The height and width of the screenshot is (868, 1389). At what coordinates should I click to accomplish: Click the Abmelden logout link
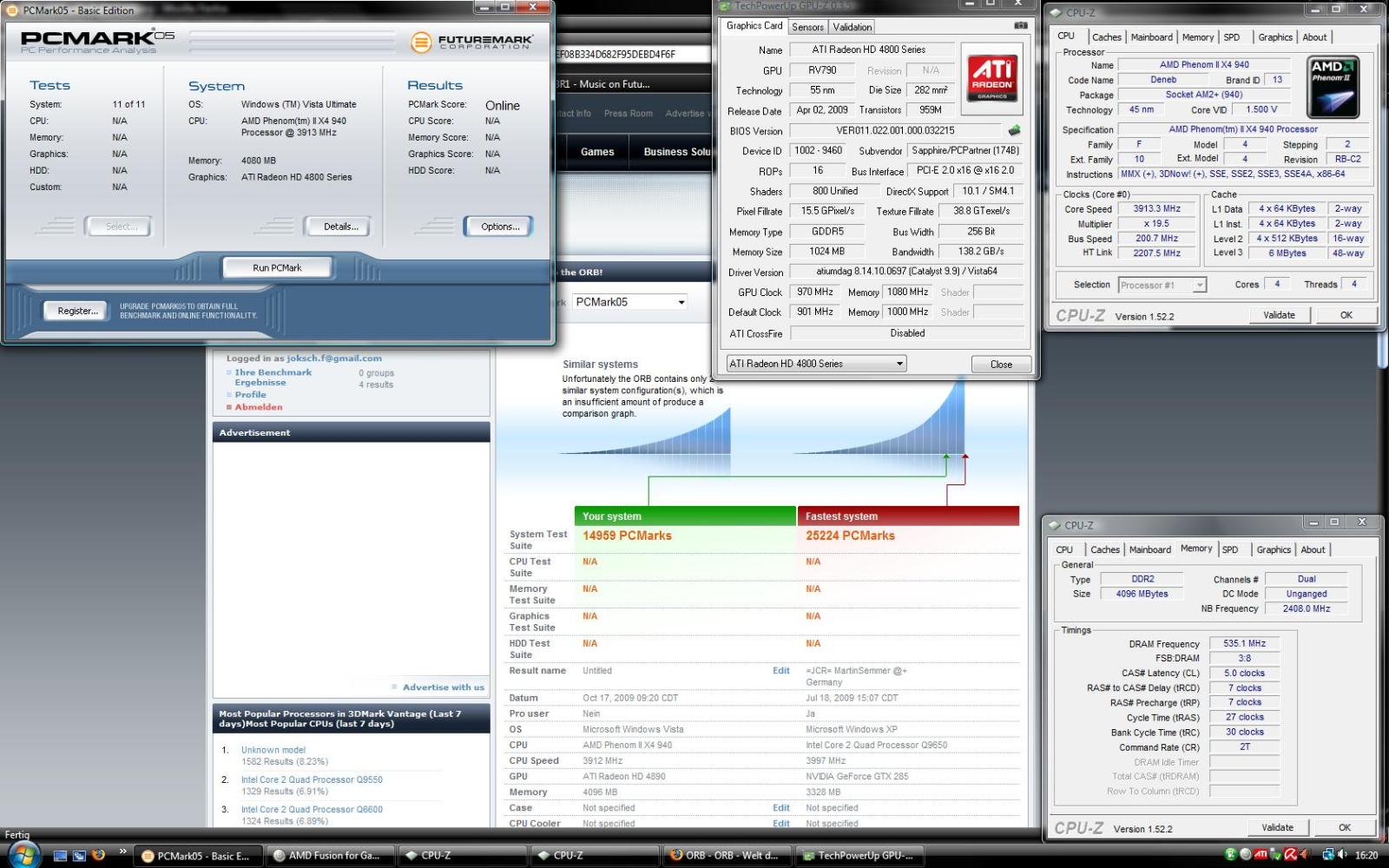(258, 407)
